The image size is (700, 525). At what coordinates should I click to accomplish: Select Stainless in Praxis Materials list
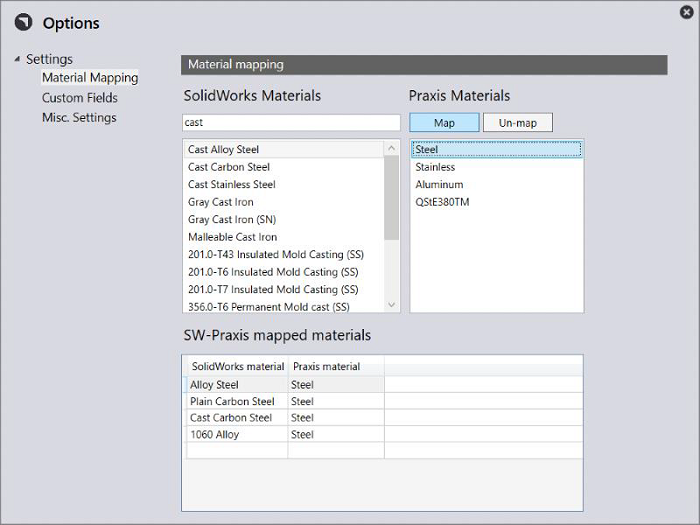pyautogui.click(x=496, y=167)
